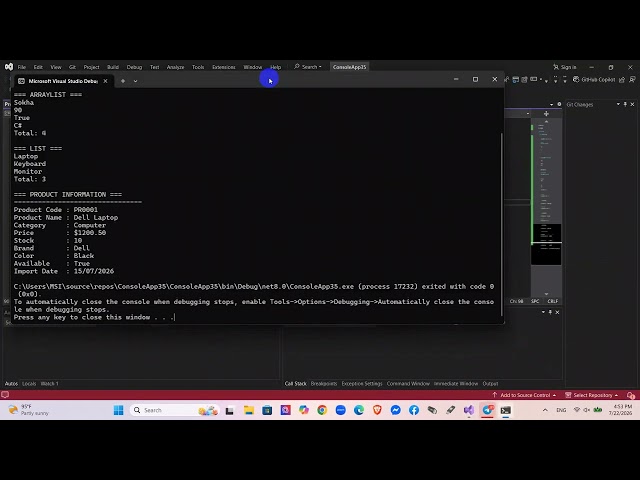Open the Window menu
The height and width of the screenshot is (480, 640).
[x=253, y=67]
